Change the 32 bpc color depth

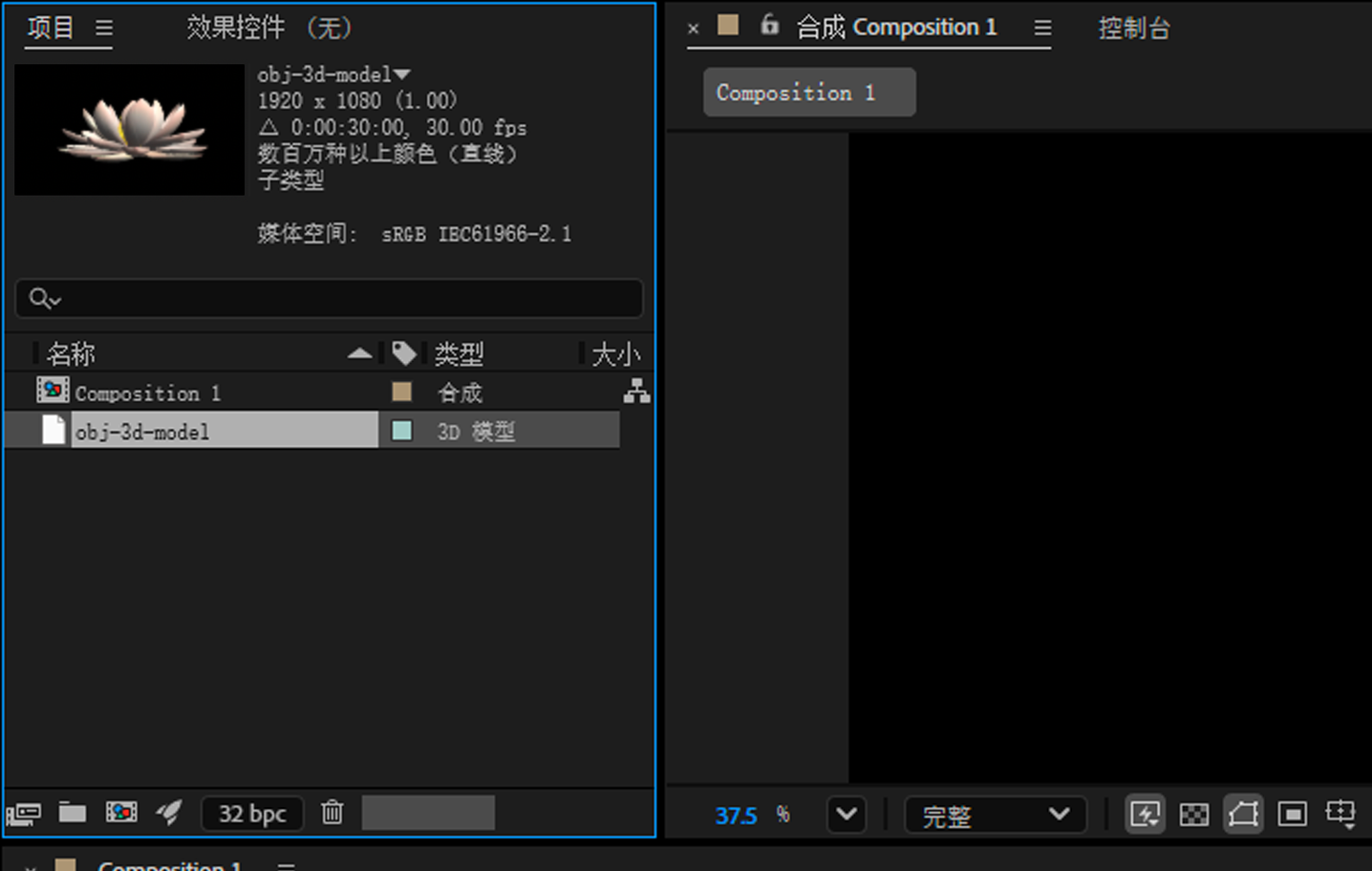pyautogui.click(x=252, y=813)
